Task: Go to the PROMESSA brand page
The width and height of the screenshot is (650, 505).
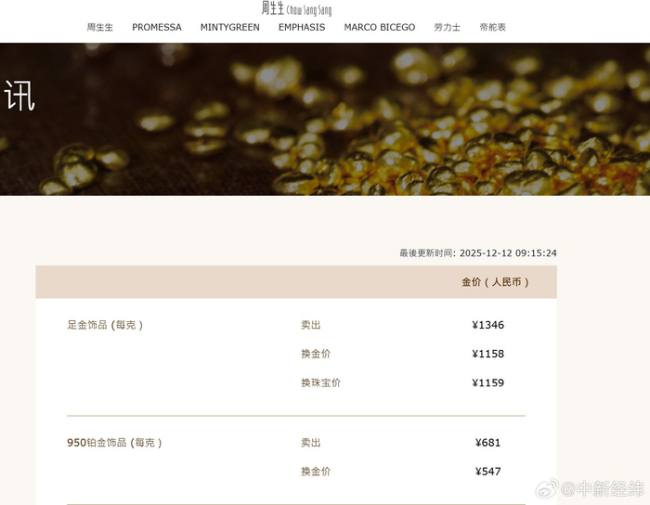Action: (x=157, y=27)
